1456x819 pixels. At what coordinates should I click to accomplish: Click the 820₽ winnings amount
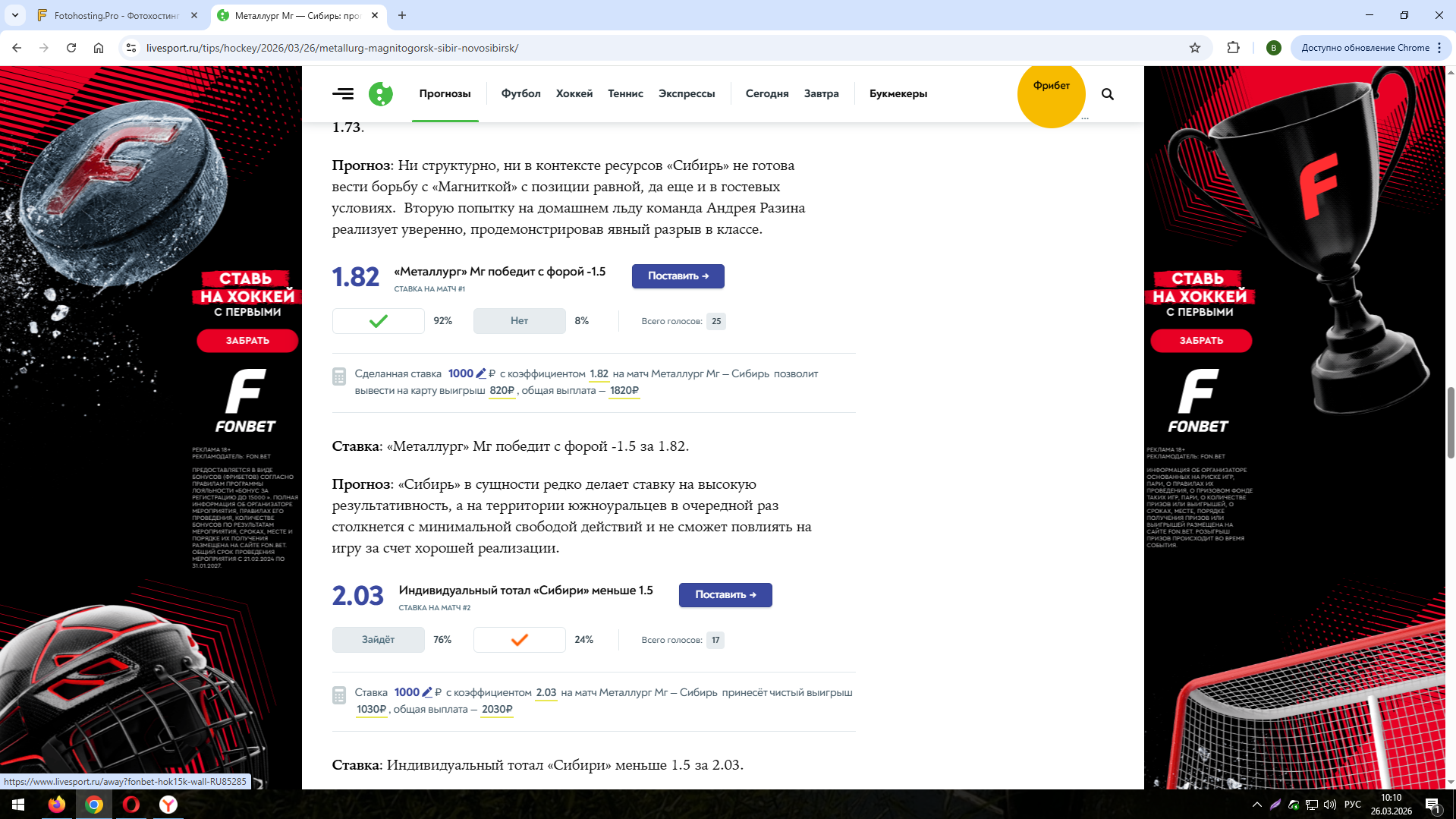502,391
